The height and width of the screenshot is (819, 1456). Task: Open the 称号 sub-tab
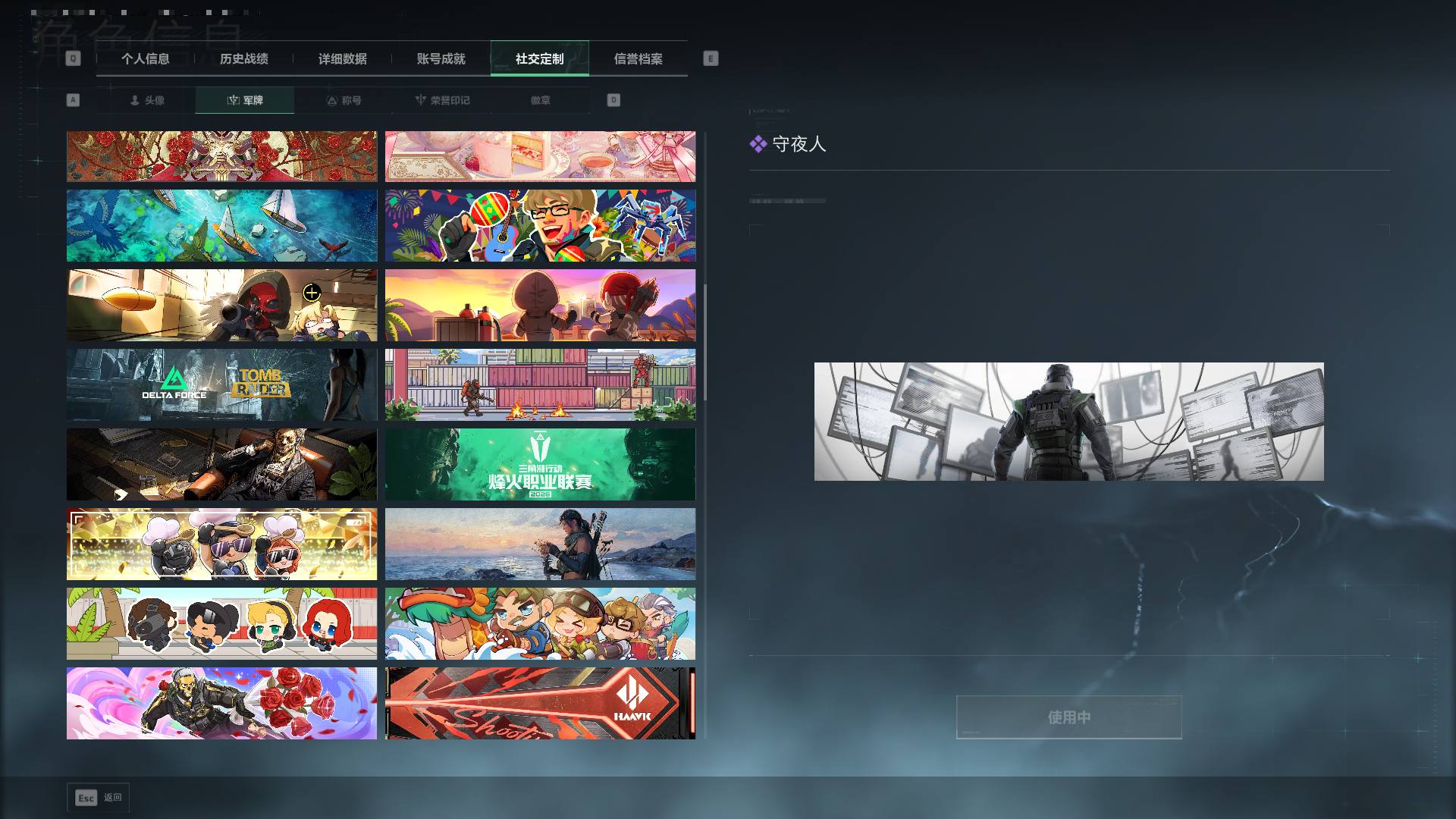click(344, 100)
